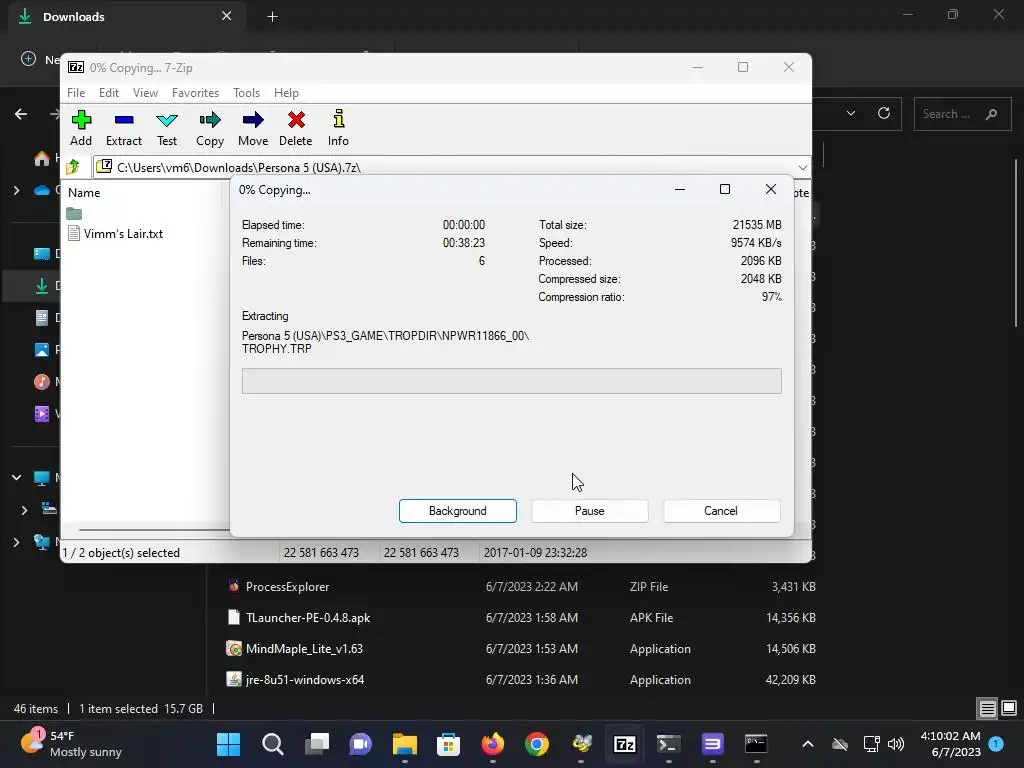This screenshot has width=1024, height=768.
Task: Expand the OneDrive tree node
Action: pos(16,191)
